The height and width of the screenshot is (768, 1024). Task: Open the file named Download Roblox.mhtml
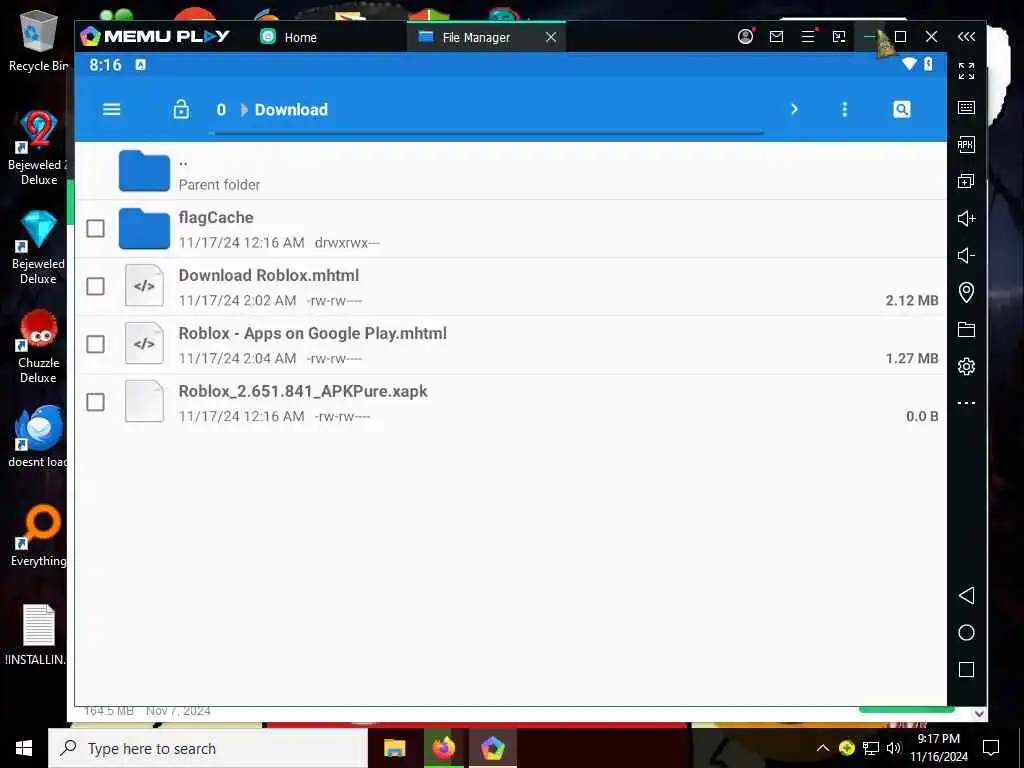click(269, 276)
